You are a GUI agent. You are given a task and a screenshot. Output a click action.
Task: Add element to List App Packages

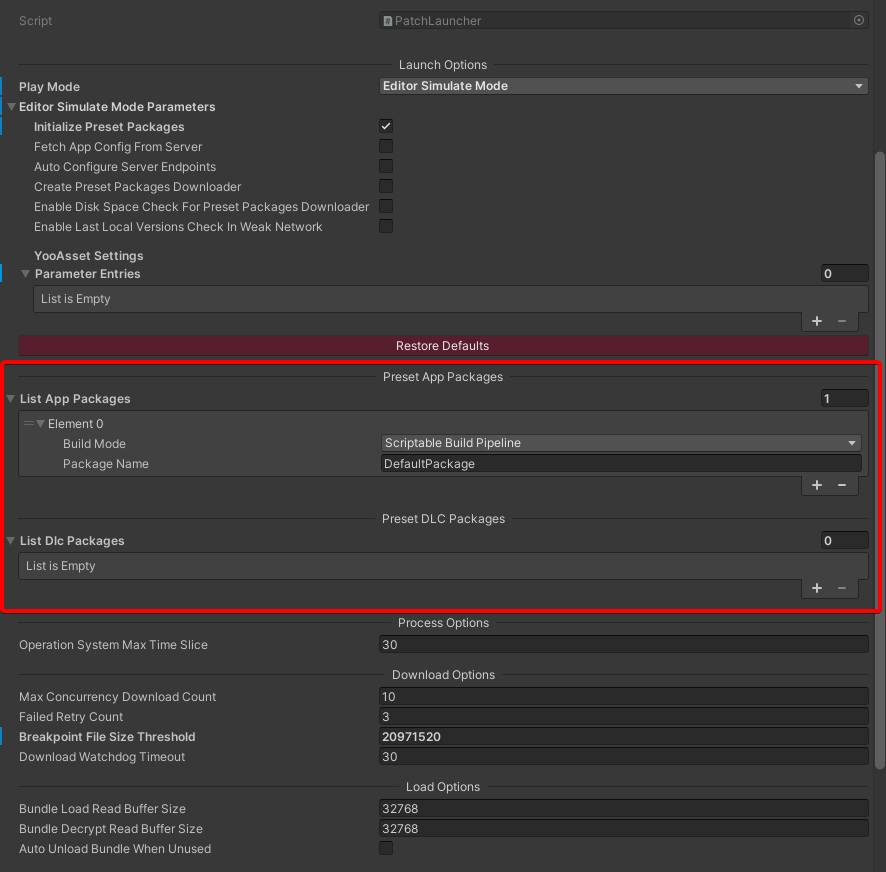(x=817, y=485)
